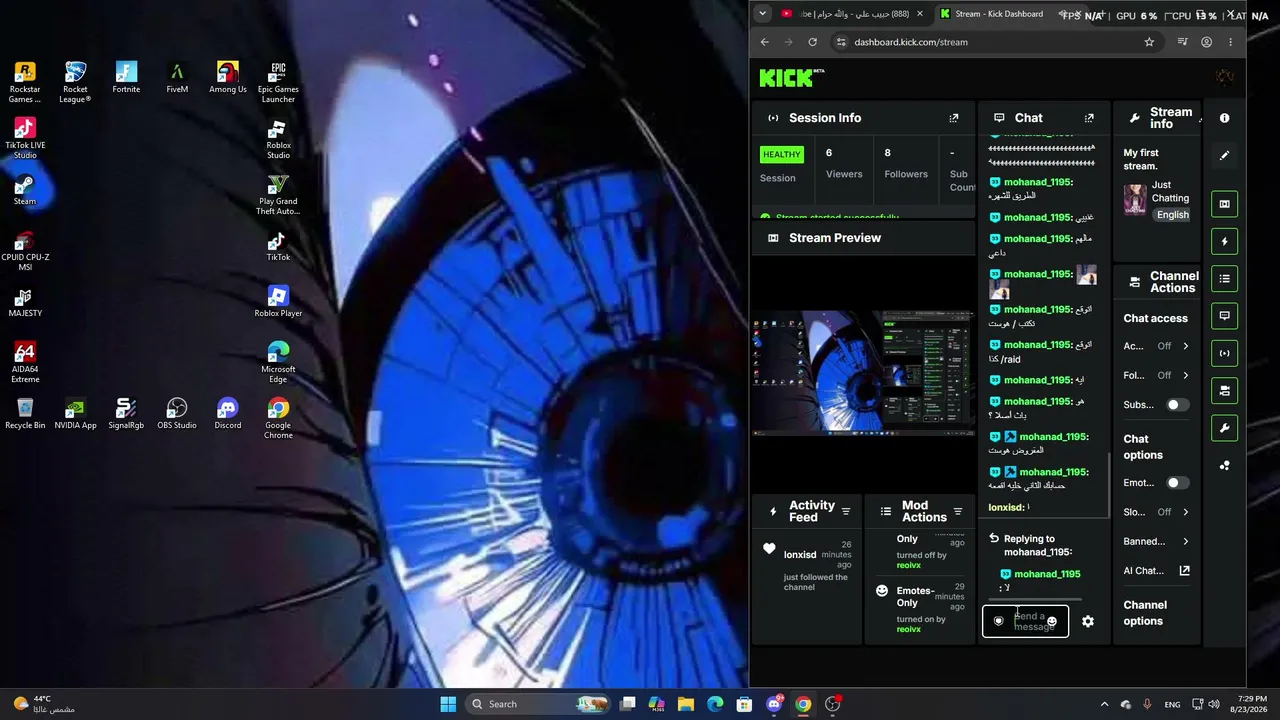
Task: Click the address bar URL
Action: coord(911,42)
